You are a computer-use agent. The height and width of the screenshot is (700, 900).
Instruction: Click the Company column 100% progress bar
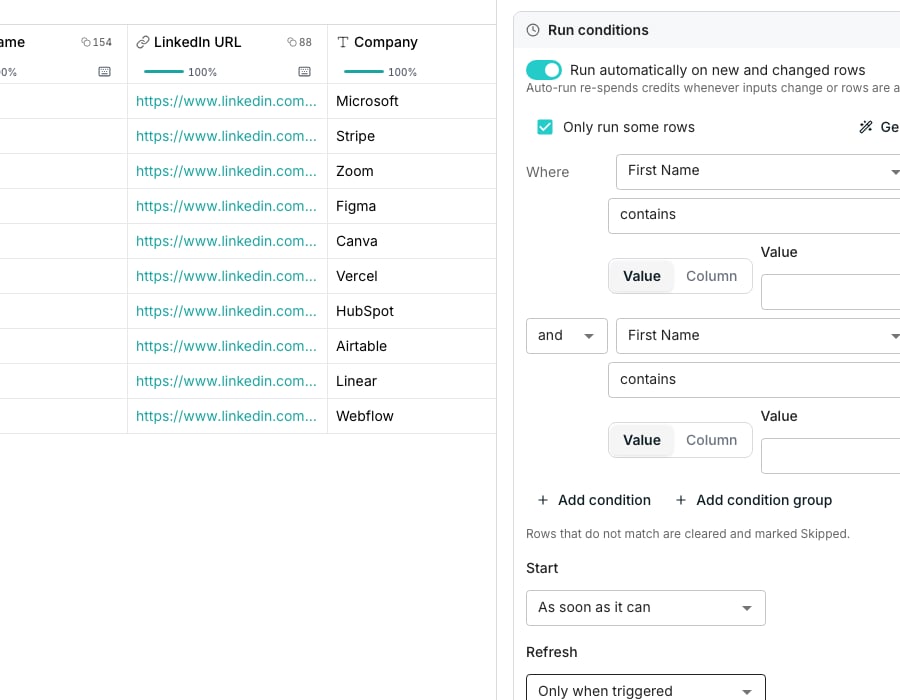click(x=363, y=72)
